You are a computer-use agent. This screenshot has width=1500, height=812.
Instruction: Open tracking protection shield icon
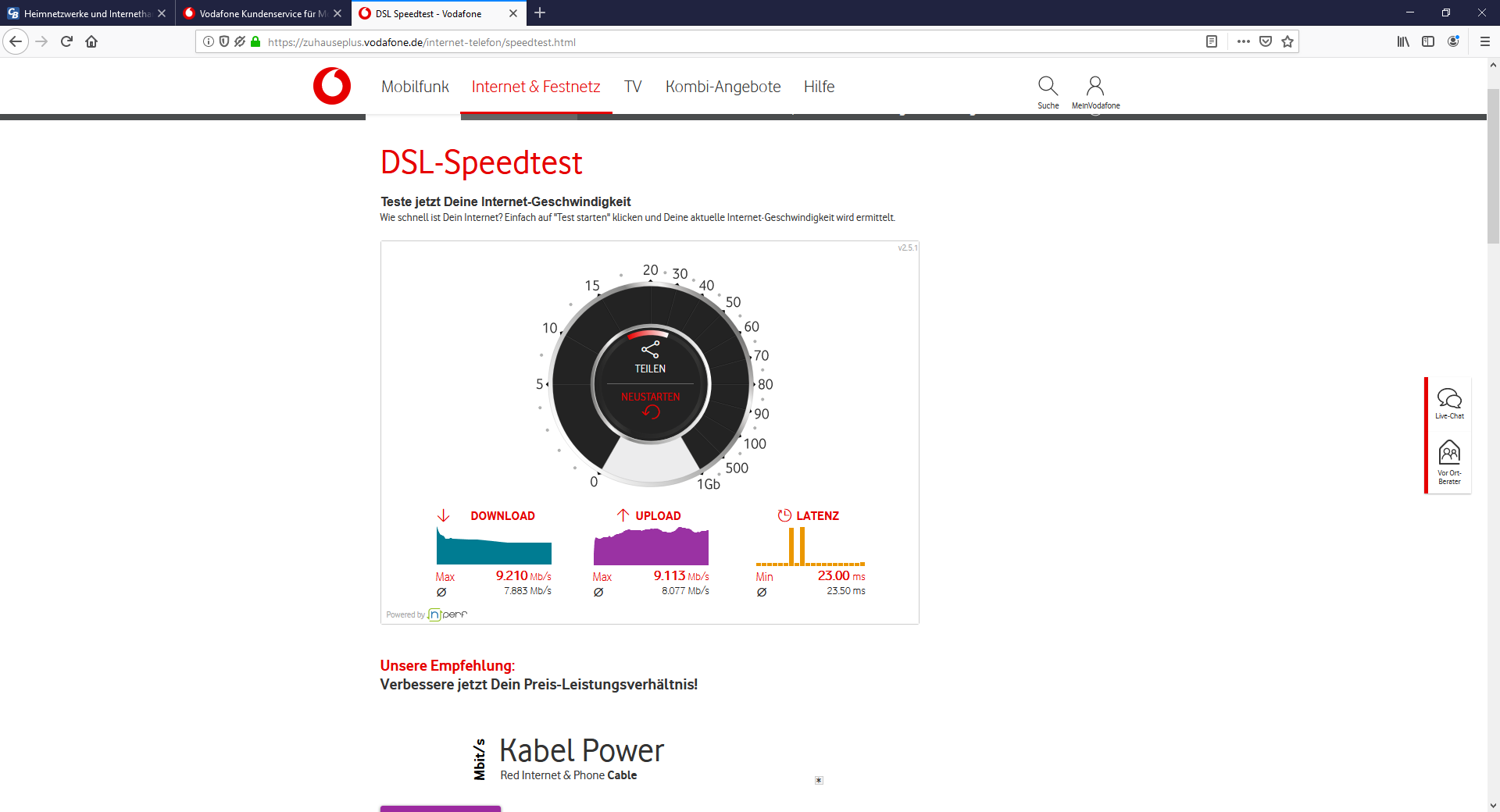click(224, 41)
